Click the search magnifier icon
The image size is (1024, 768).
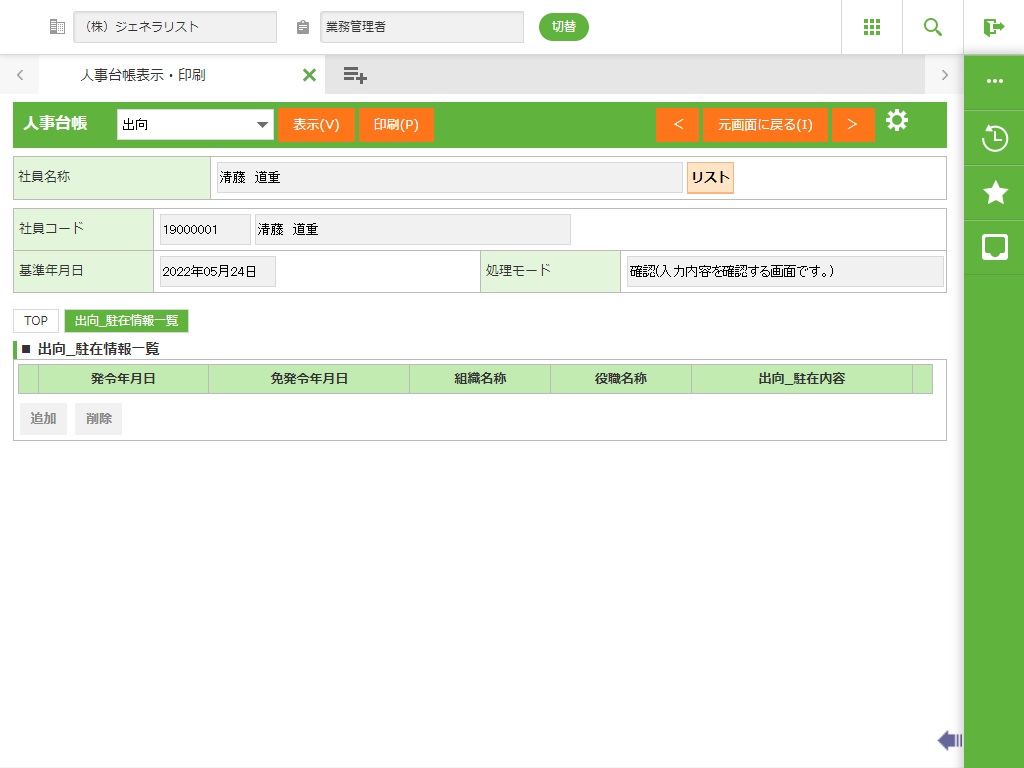pyautogui.click(x=932, y=27)
